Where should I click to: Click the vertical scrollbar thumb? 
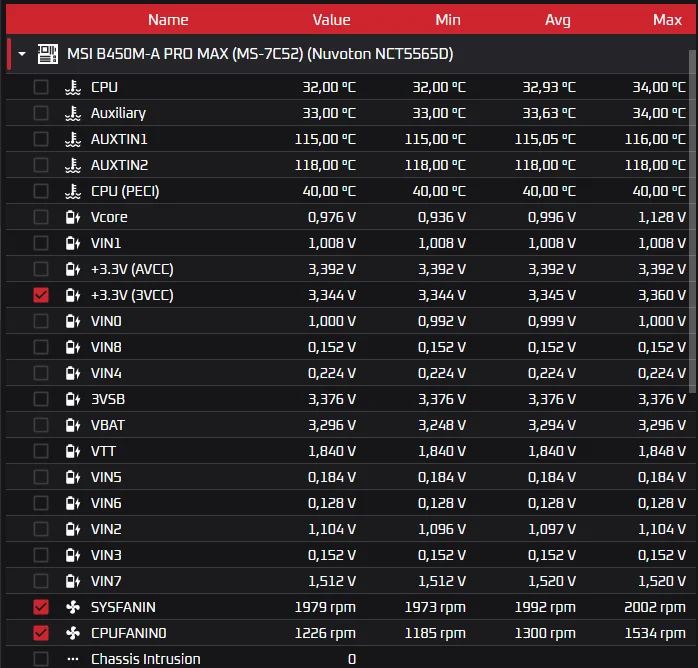click(692, 221)
